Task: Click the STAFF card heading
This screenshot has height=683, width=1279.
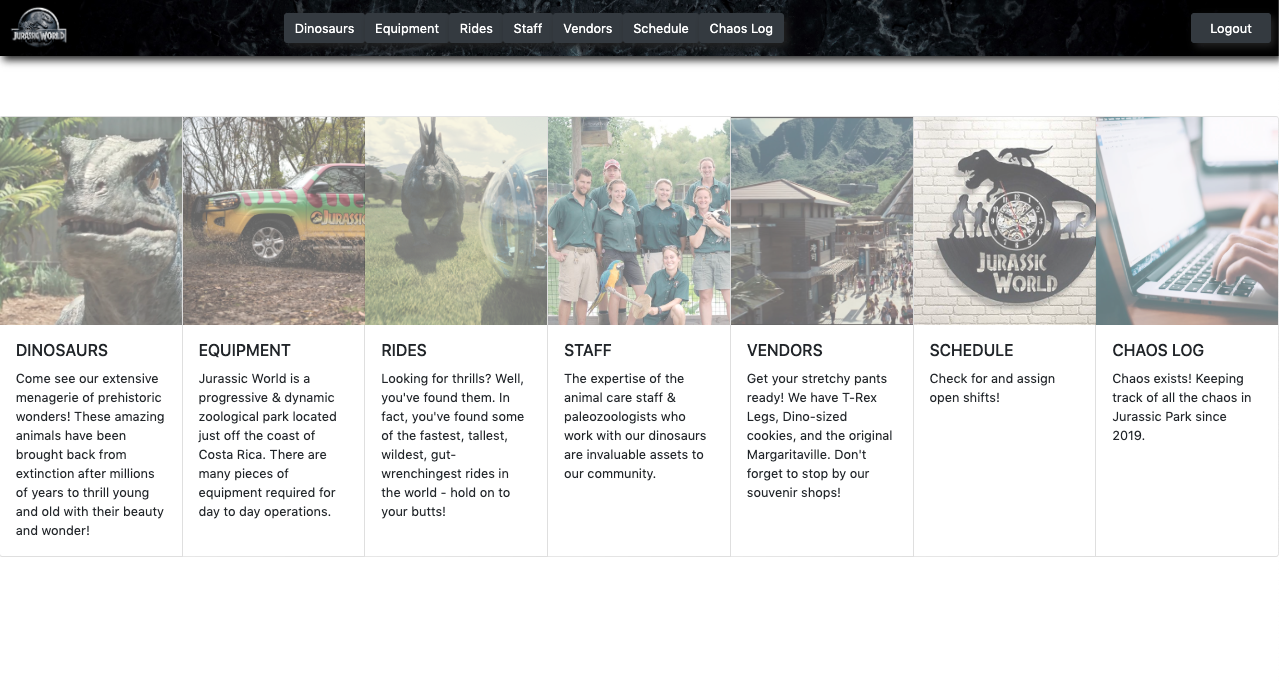Action: 588,350
